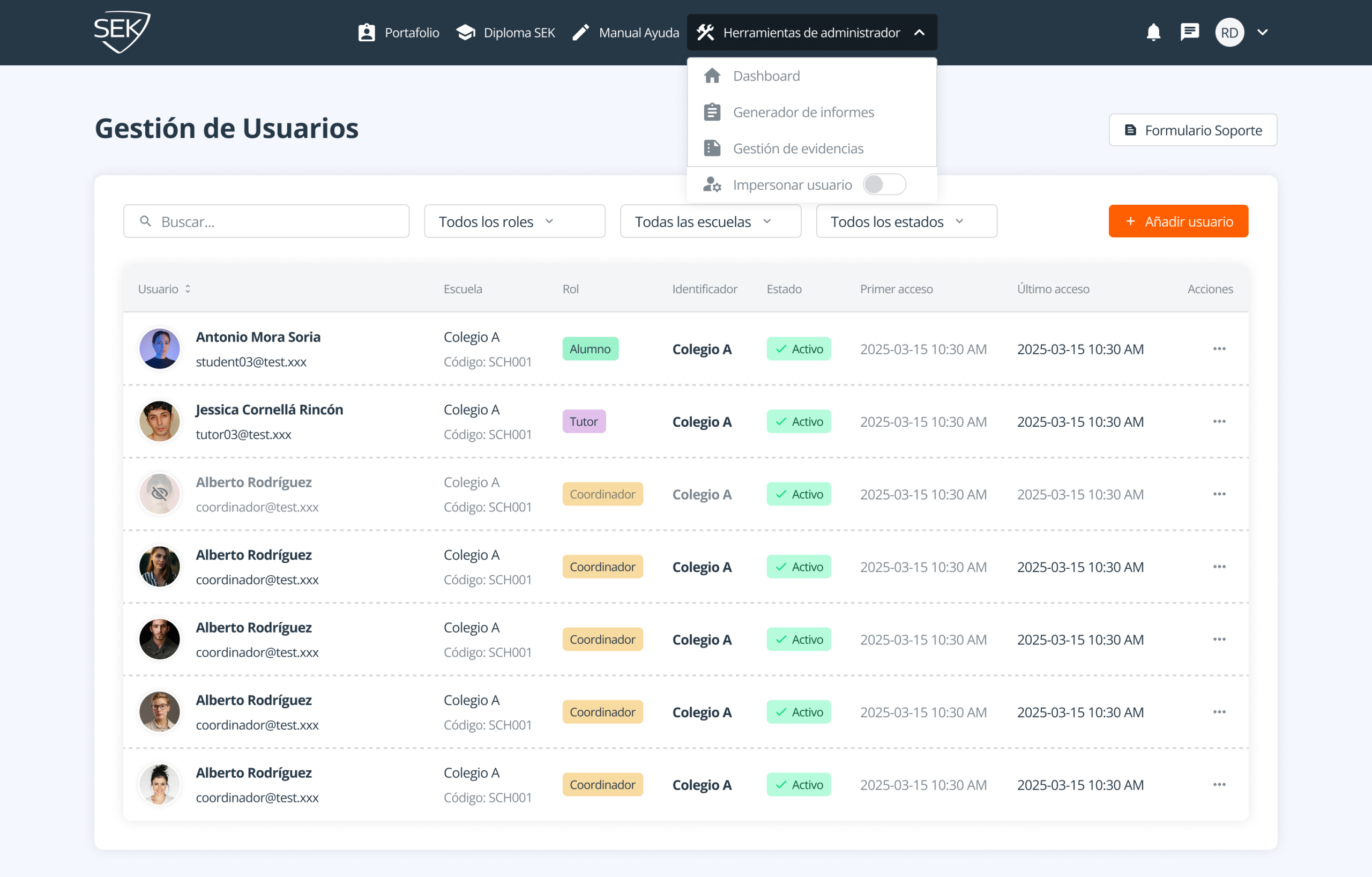Image resolution: width=1372 pixels, height=877 pixels.
Task: Open actions menu for Antonio Mora Soria
Action: (1219, 349)
